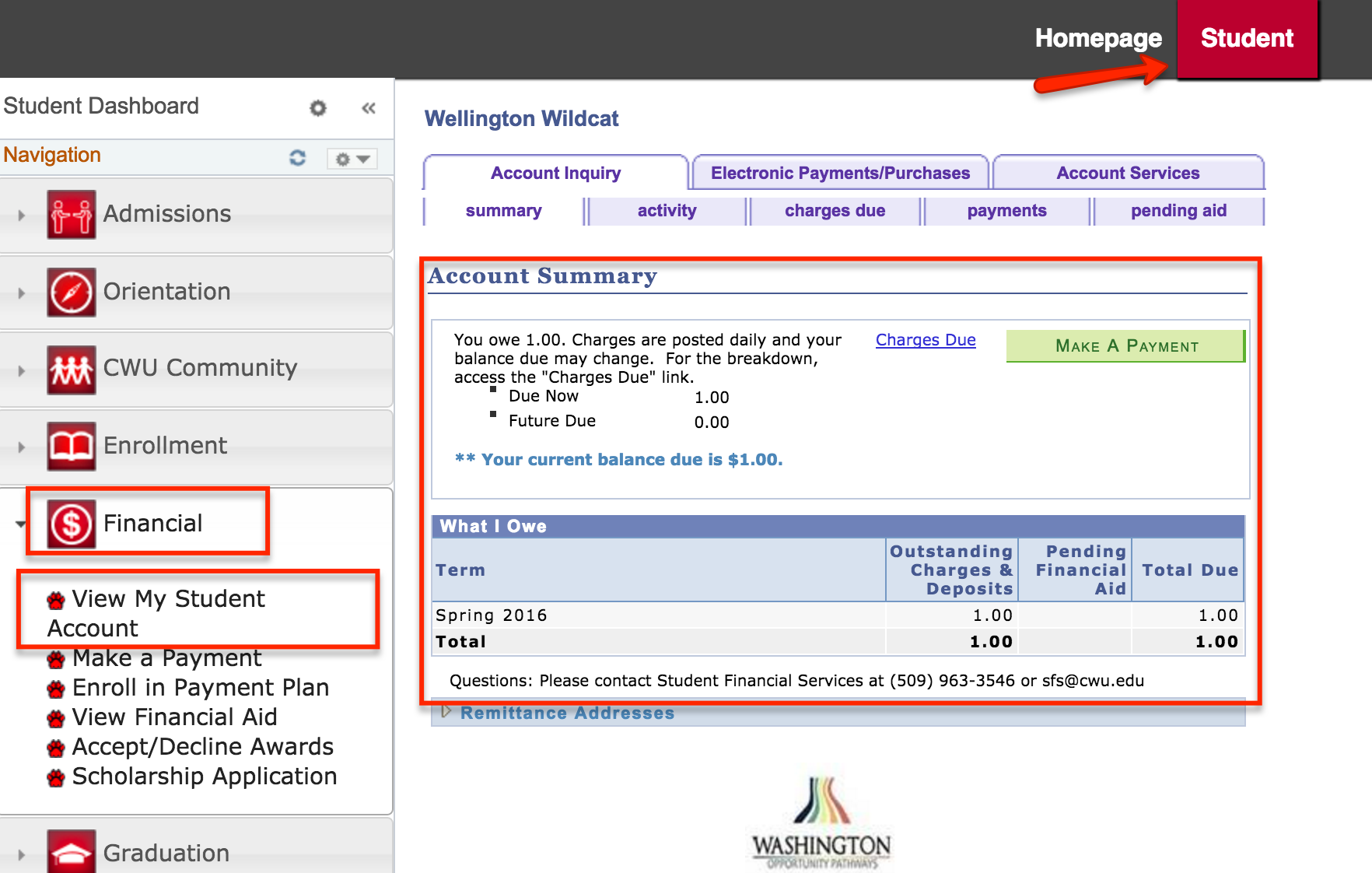
Task: Click paw icon beside View My Student Account
Action: pos(56,601)
